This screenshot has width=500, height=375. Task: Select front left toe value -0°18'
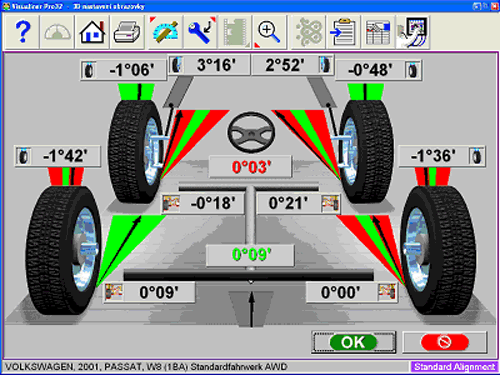(213, 203)
